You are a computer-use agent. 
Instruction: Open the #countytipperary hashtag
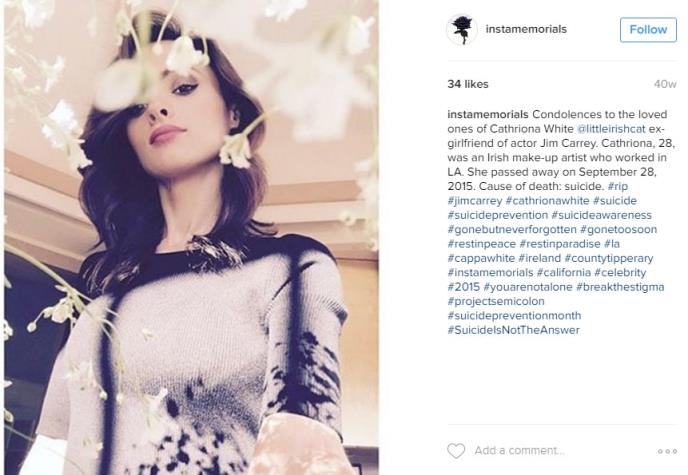609,258
